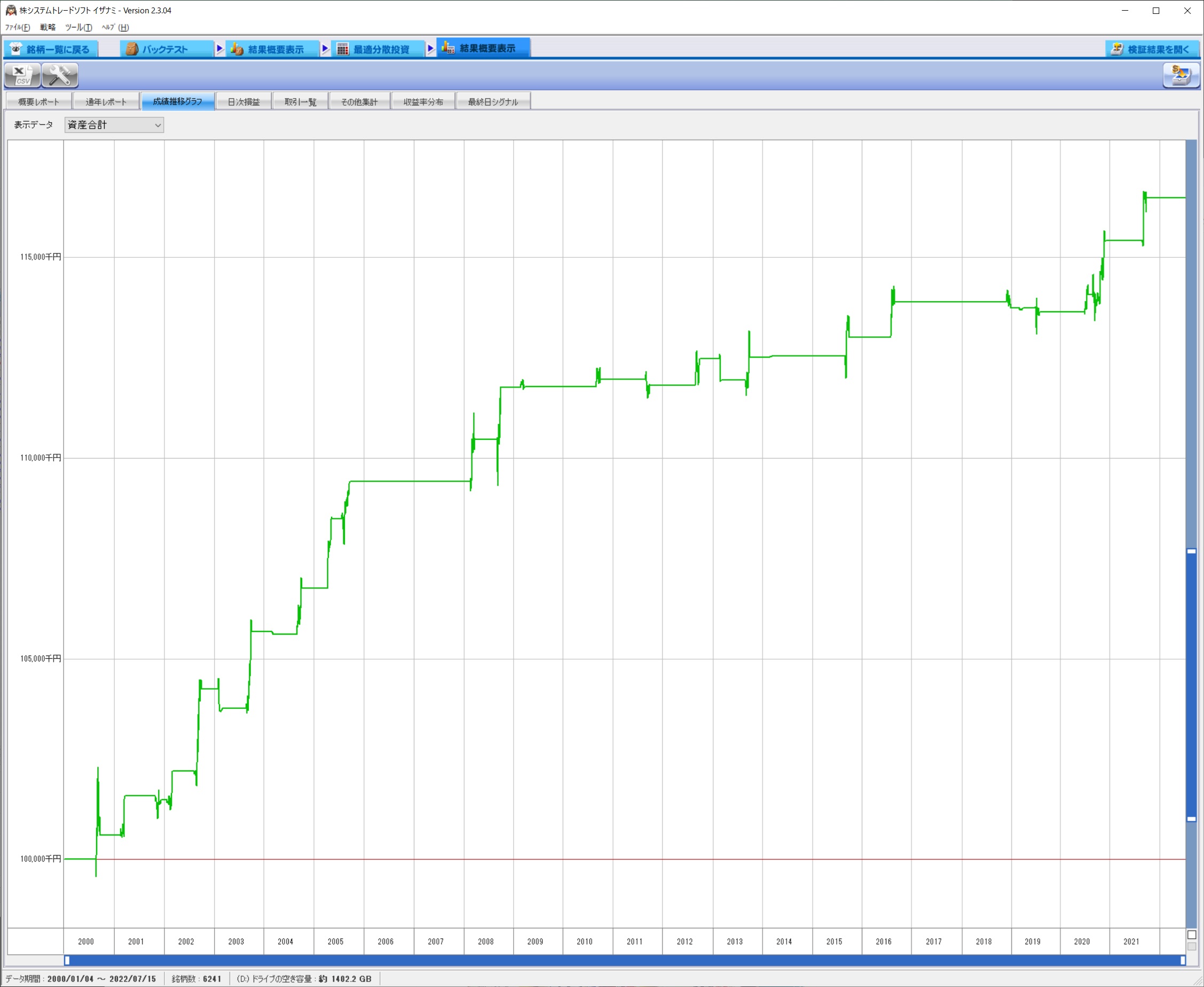Click the treasure chest dollar icon
This screenshot has height=987, width=1204.
[x=1181, y=75]
